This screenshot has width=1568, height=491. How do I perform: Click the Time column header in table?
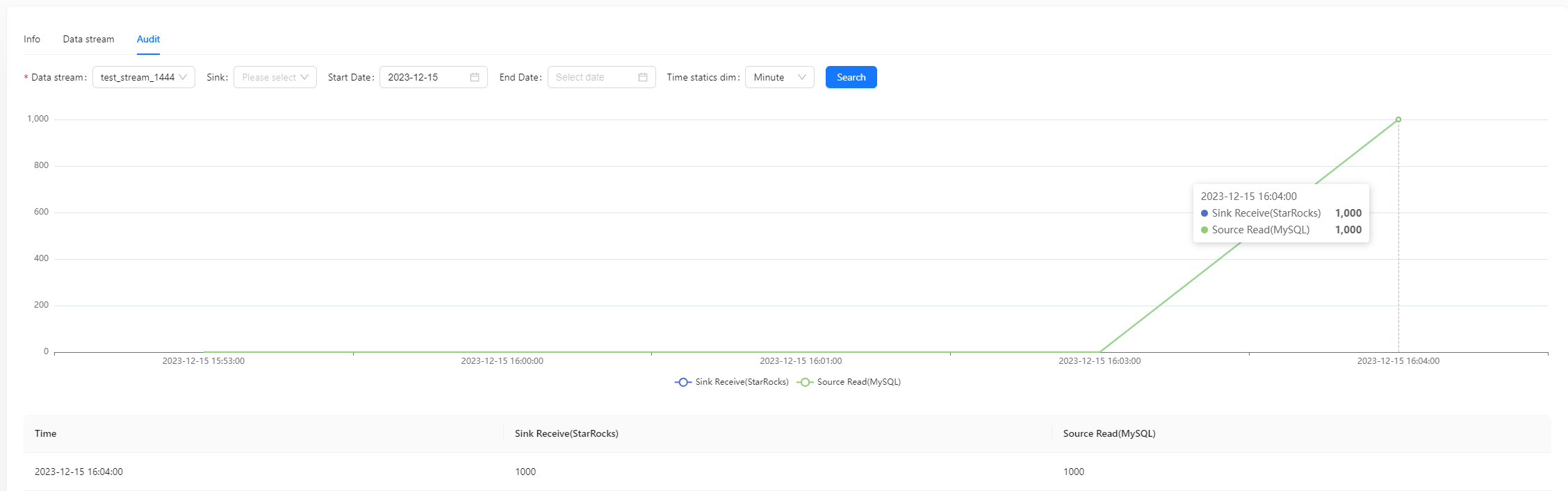coord(46,433)
